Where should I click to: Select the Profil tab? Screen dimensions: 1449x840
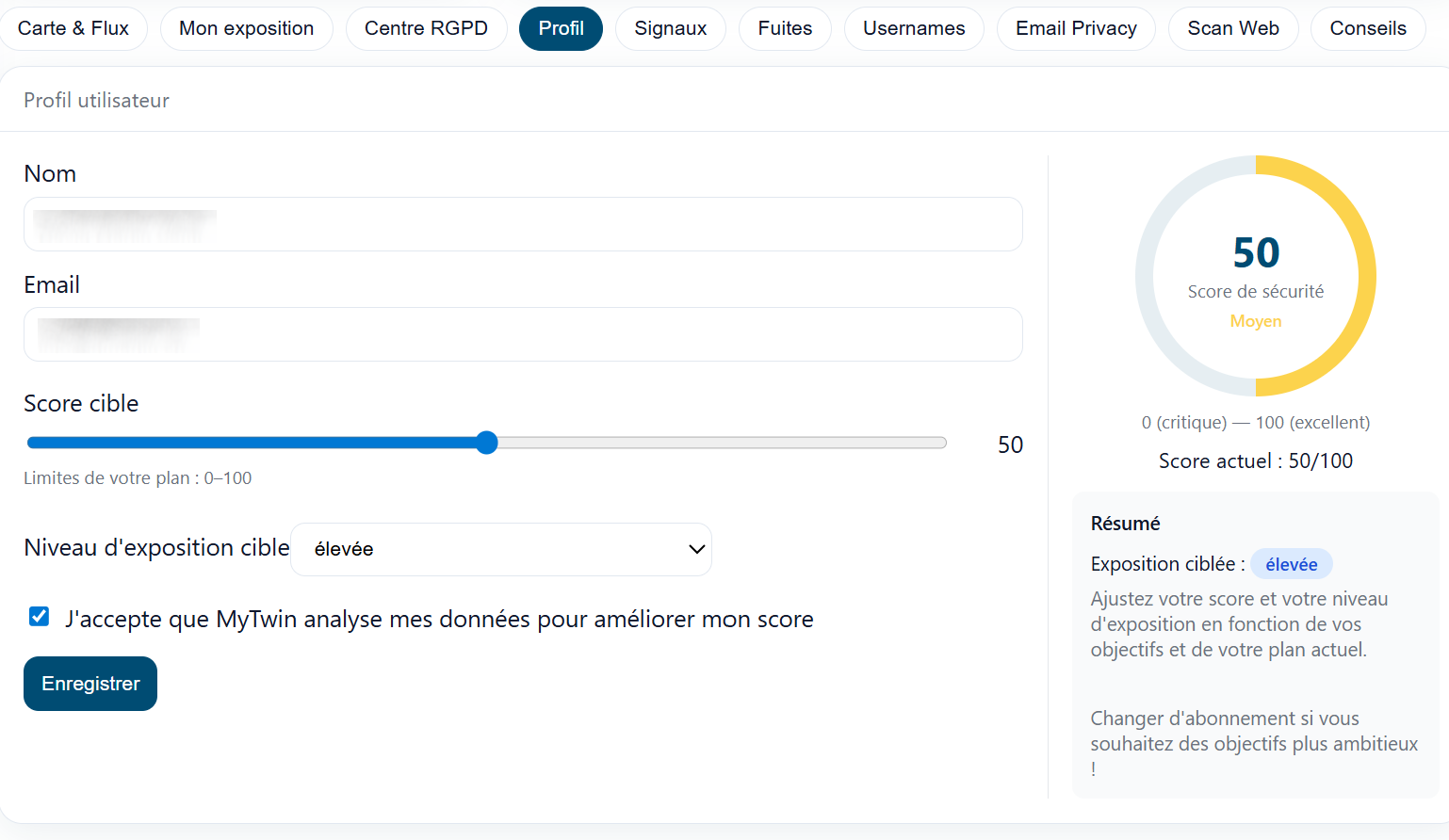click(x=561, y=28)
